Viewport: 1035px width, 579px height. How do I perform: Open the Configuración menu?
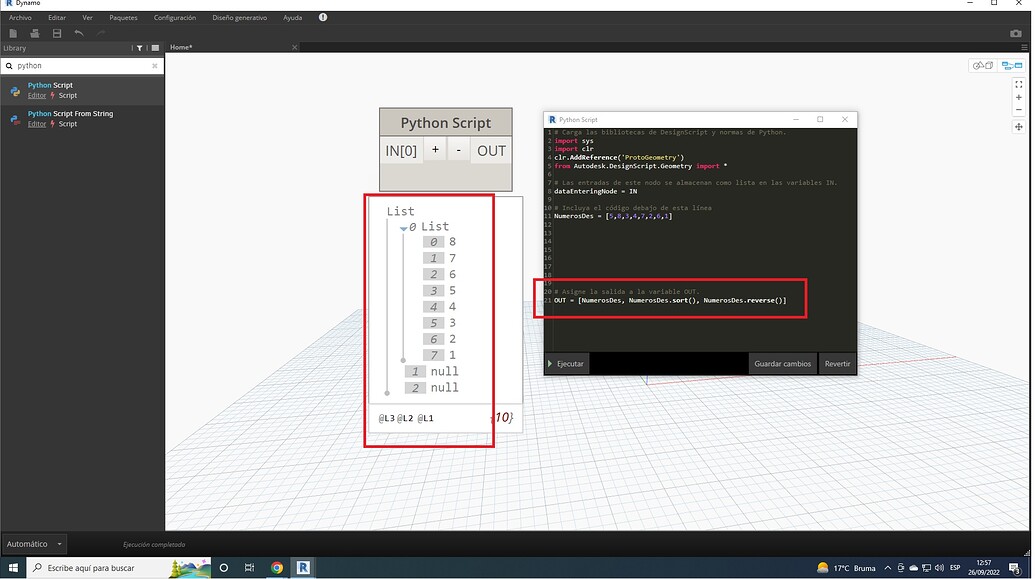(174, 17)
